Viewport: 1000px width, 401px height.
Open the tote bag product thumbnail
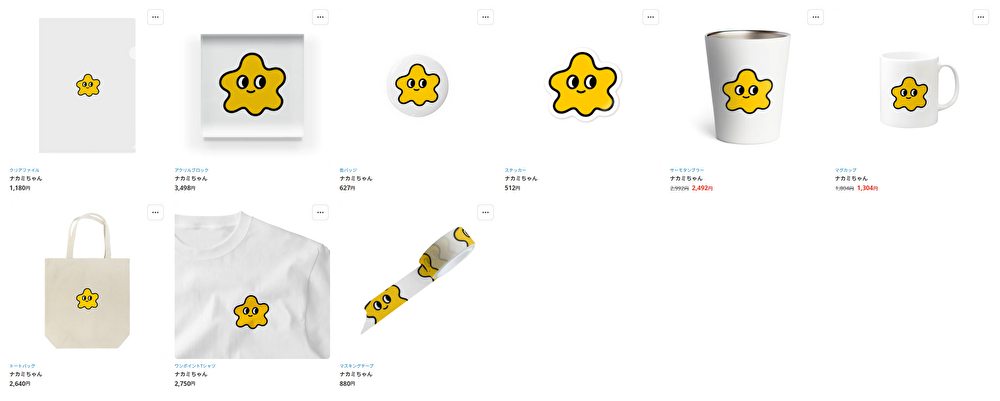[x=87, y=281]
